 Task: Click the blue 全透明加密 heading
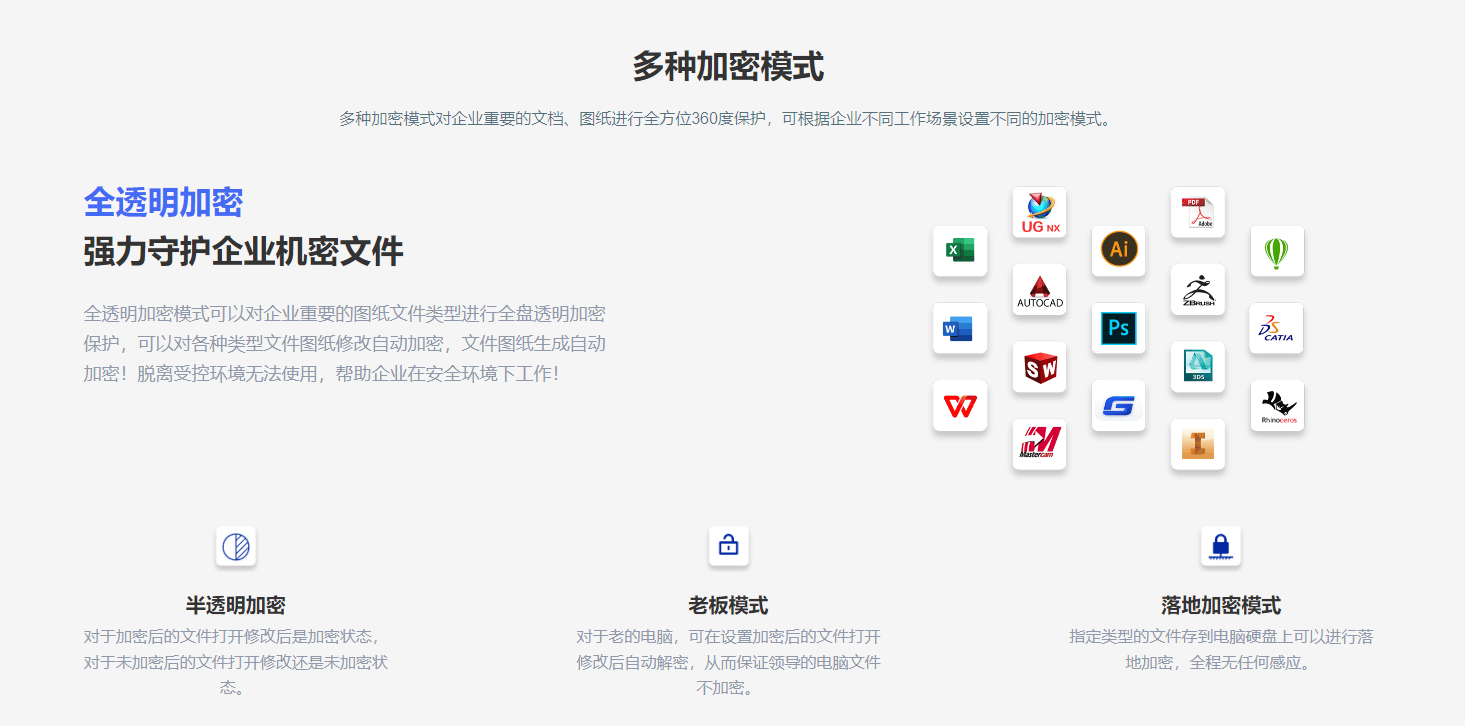point(163,203)
